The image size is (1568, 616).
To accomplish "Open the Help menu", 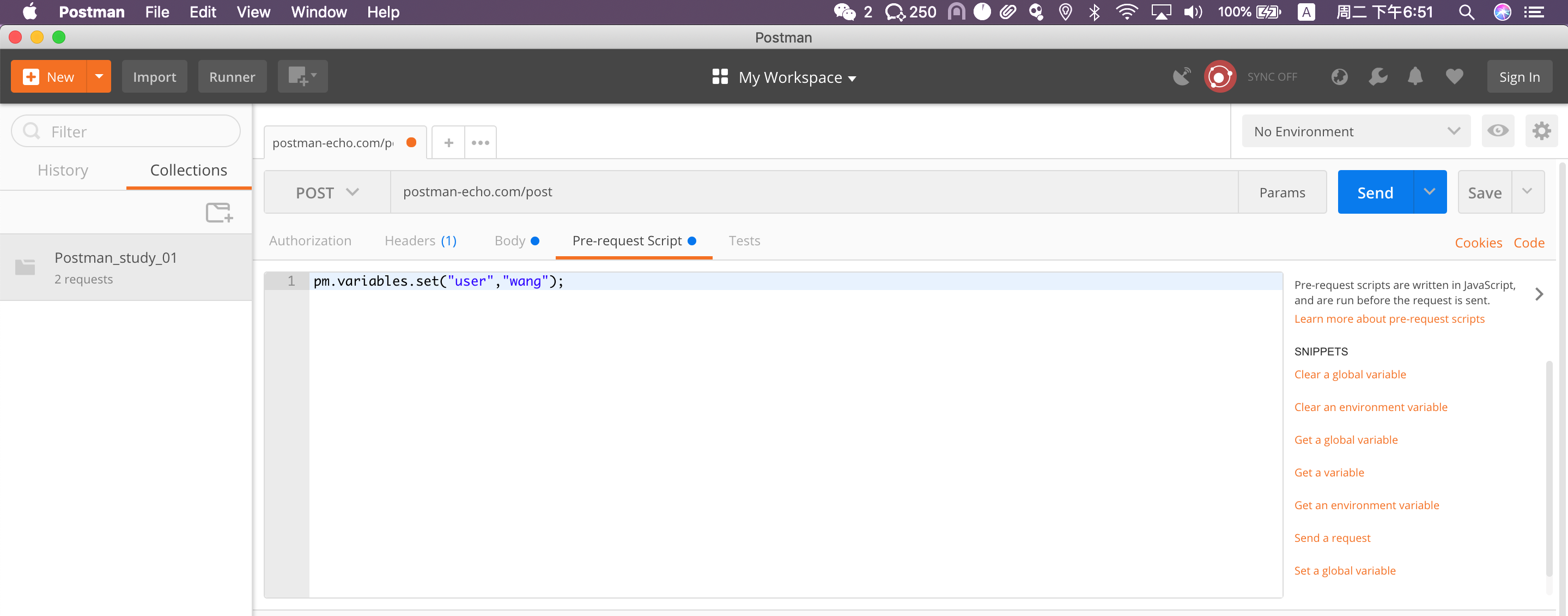I will [x=383, y=12].
